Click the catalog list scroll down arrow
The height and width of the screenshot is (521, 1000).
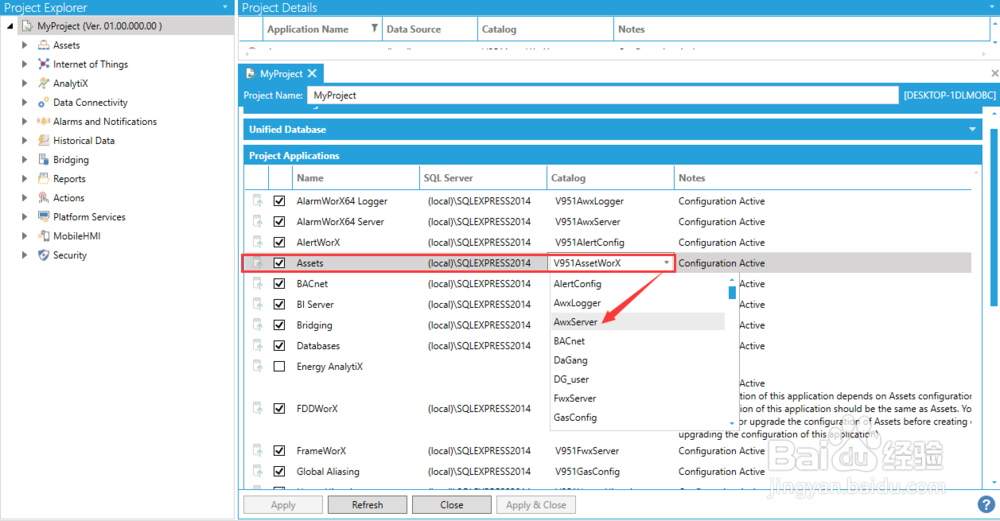point(732,423)
